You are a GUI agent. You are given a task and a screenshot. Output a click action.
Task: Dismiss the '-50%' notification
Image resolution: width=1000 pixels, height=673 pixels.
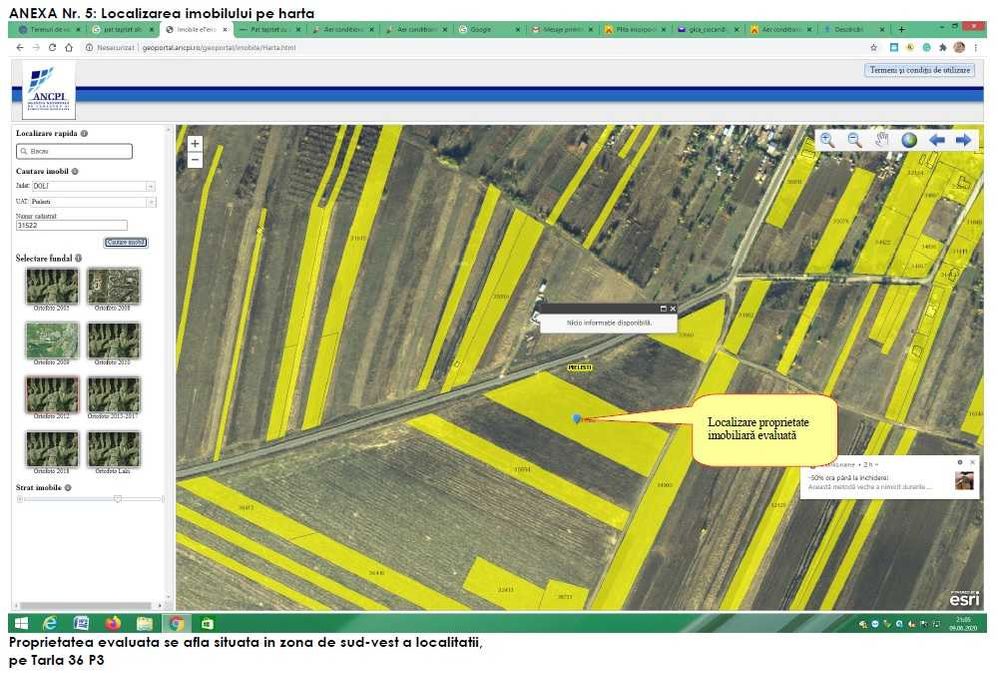[x=973, y=462]
